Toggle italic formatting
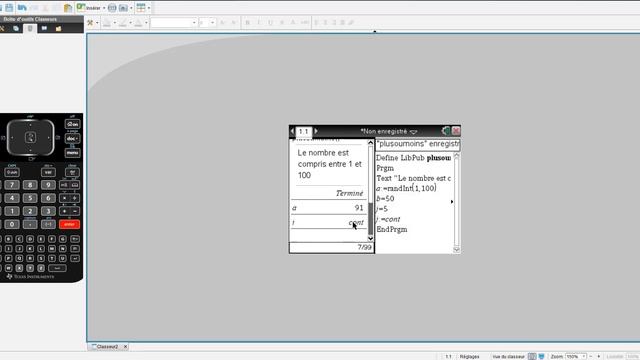 259,23
